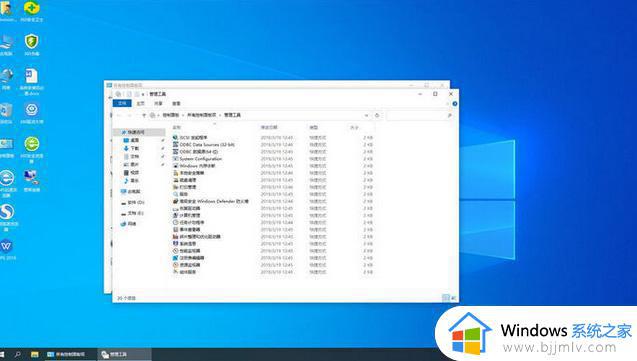Screen dimensions: 637x361
Task: Switch to 管理工具 taskbar button
Action: coord(124,354)
